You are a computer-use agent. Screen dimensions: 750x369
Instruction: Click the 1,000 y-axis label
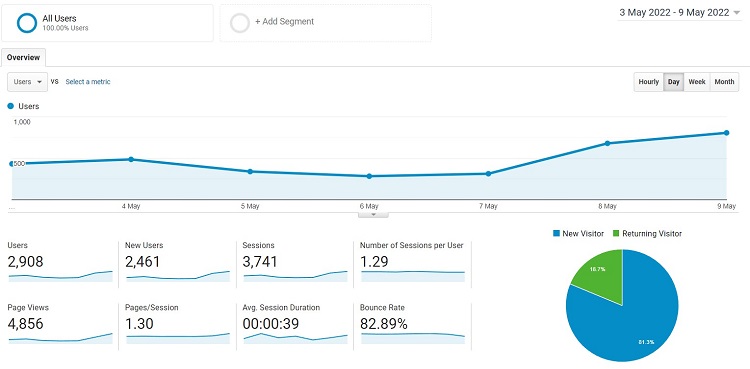coord(22,122)
